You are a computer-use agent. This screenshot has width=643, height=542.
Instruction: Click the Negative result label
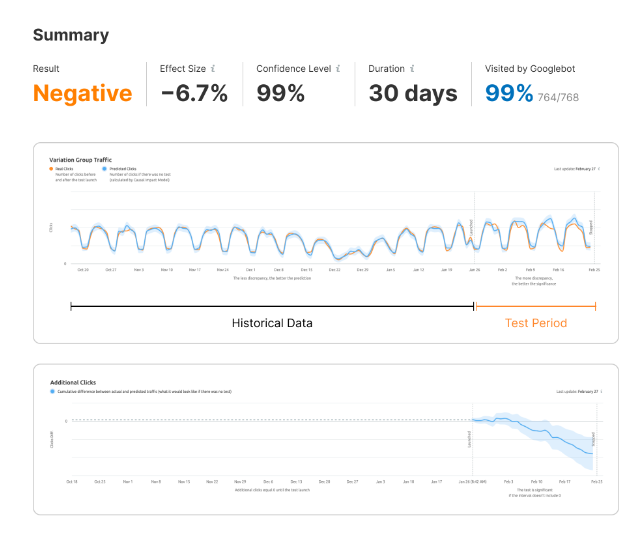click(x=82, y=94)
